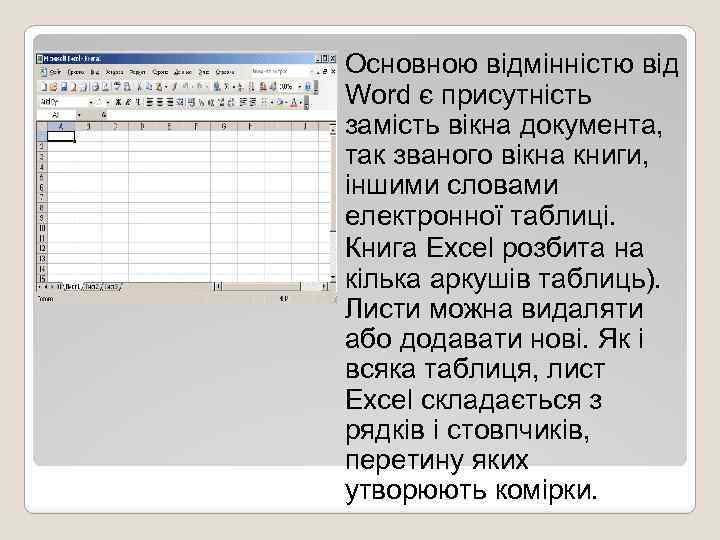720x540 pixels.
Task: Click the Print Preview icon
Action: [105, 87]
